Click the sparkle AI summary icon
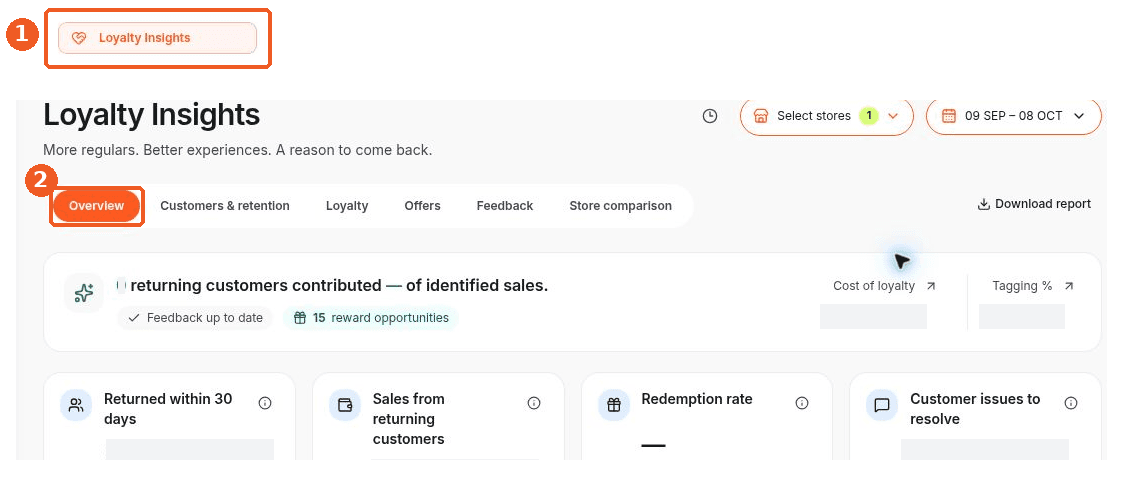 pyautogui.click(x=84, y=293)
